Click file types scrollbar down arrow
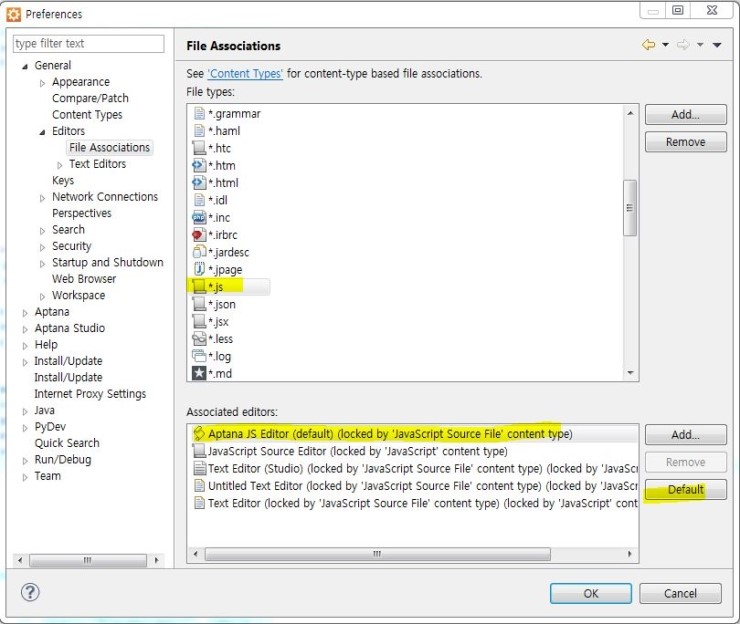740x624 pixels. pyautogui.click(x=631, y=373)
